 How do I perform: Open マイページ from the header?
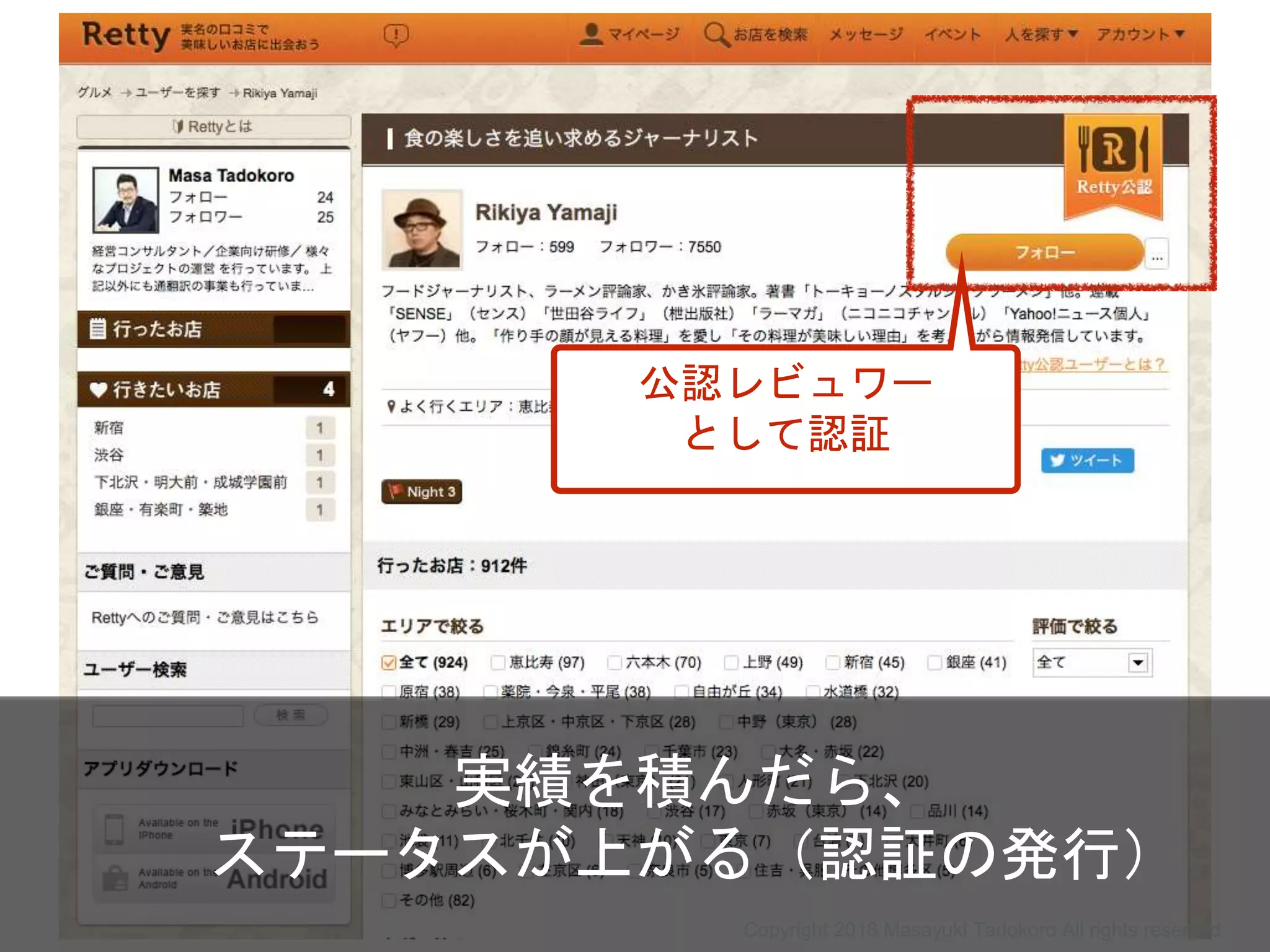tap(629, 34)
